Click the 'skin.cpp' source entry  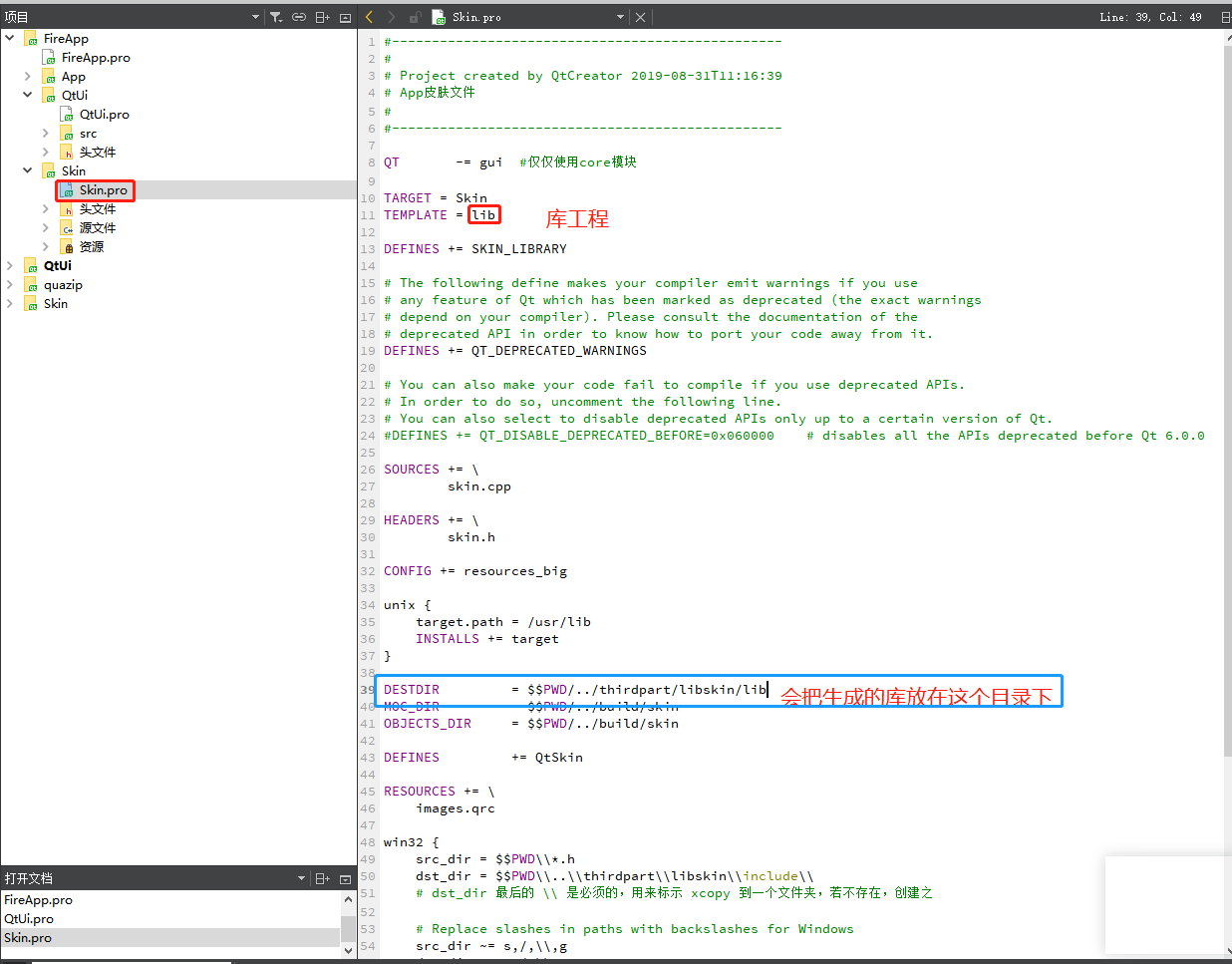pos(479,486)
